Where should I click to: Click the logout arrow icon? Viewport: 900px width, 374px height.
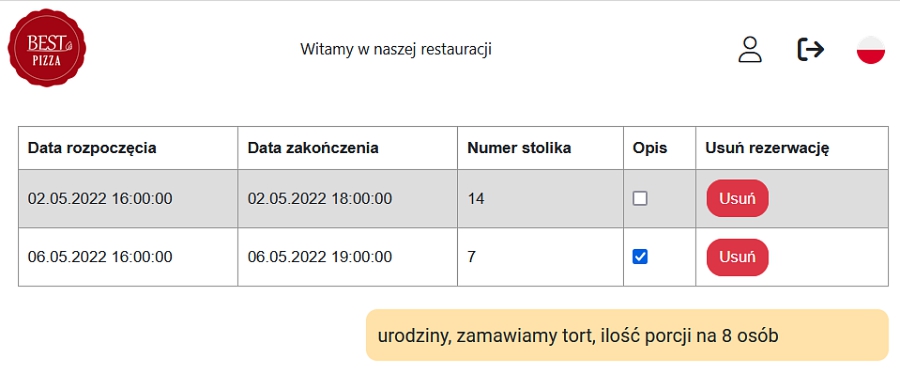pos(811,49)
